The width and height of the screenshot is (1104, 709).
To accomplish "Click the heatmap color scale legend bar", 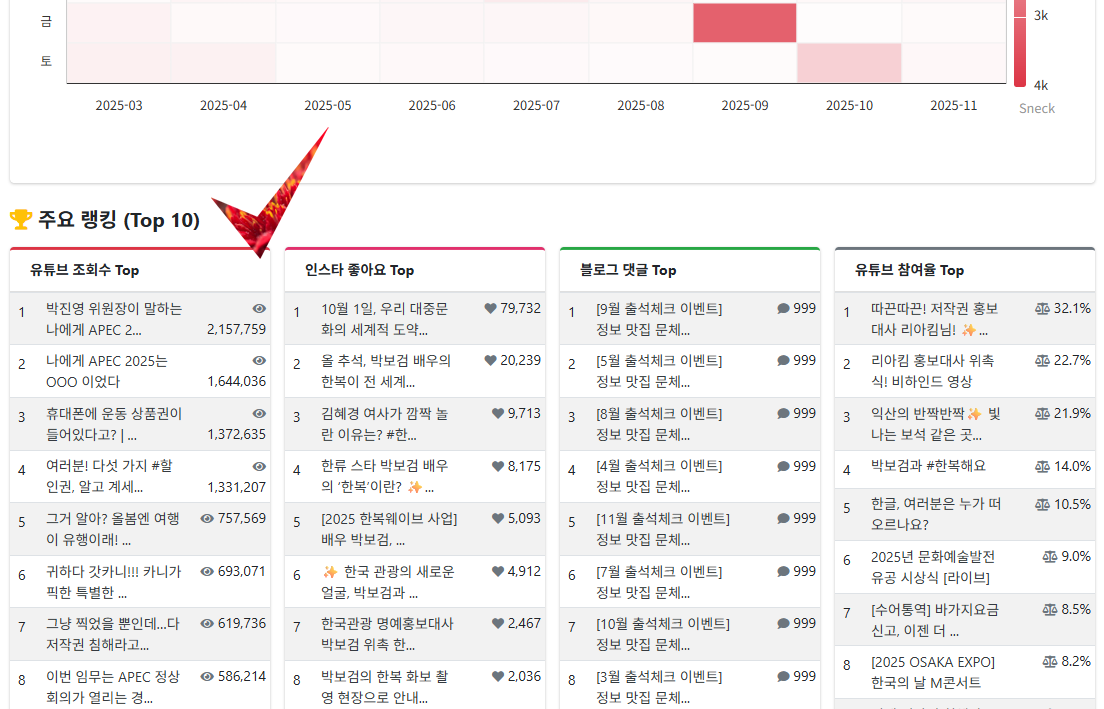I will coord(1020,45).
